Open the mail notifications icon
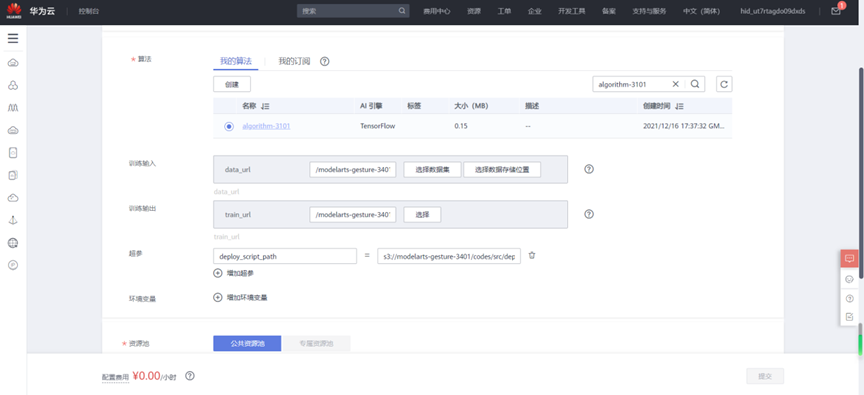Viewport: 864px width, 395px height. 836,11
